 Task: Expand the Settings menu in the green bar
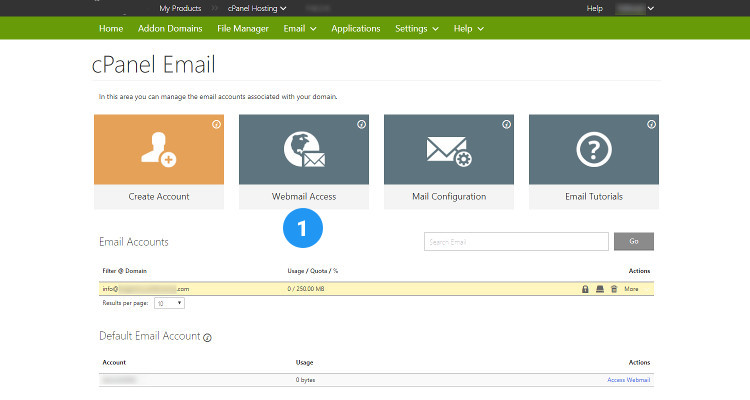[417, 29]
